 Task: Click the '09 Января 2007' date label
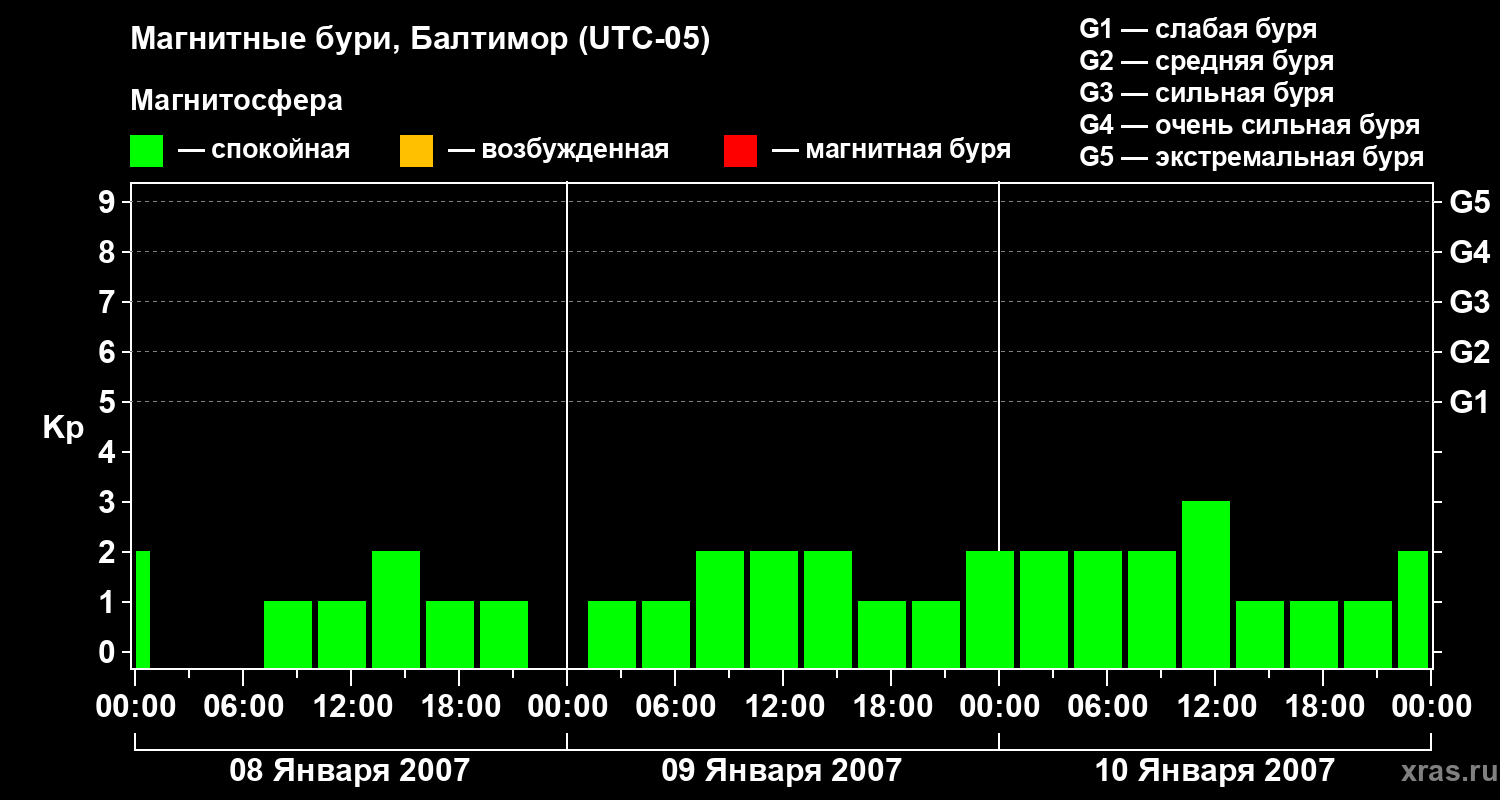(x=782, y=771)
